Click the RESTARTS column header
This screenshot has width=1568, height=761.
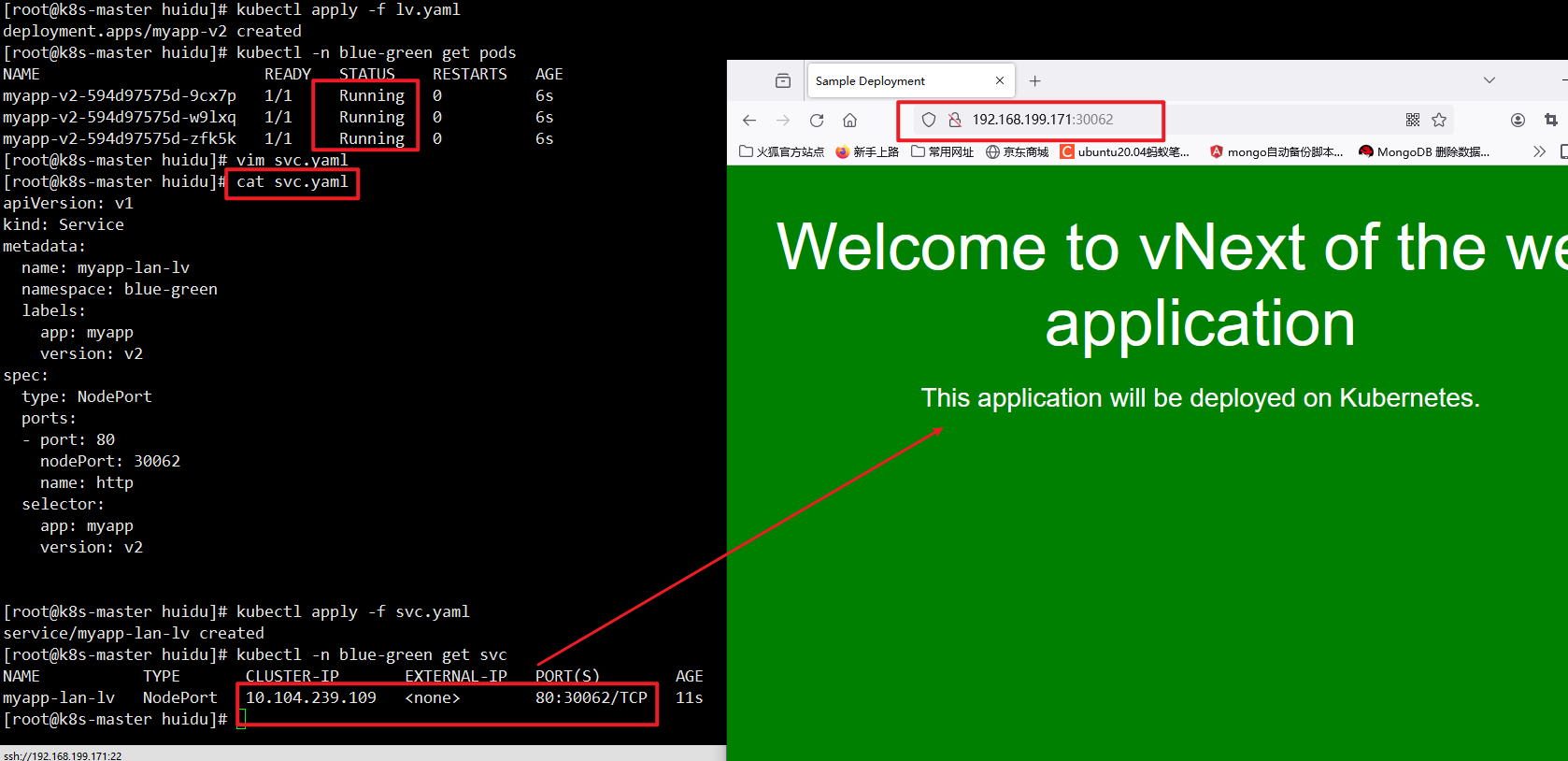pyautogui.click(x=470, y=74)
